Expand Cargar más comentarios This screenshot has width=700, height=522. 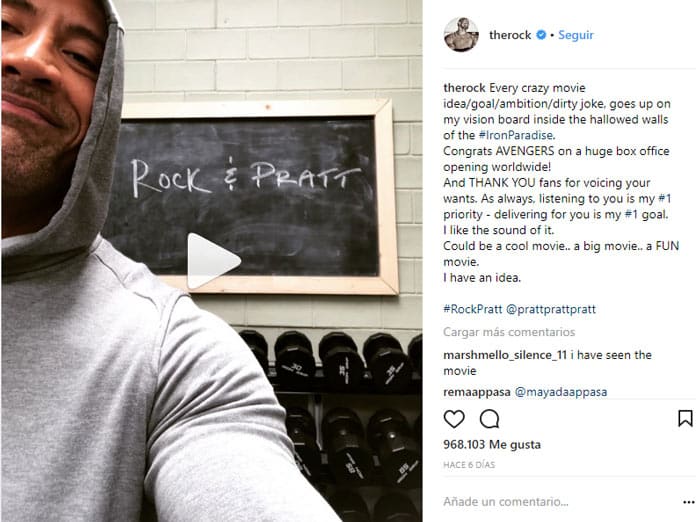[509, 332]
